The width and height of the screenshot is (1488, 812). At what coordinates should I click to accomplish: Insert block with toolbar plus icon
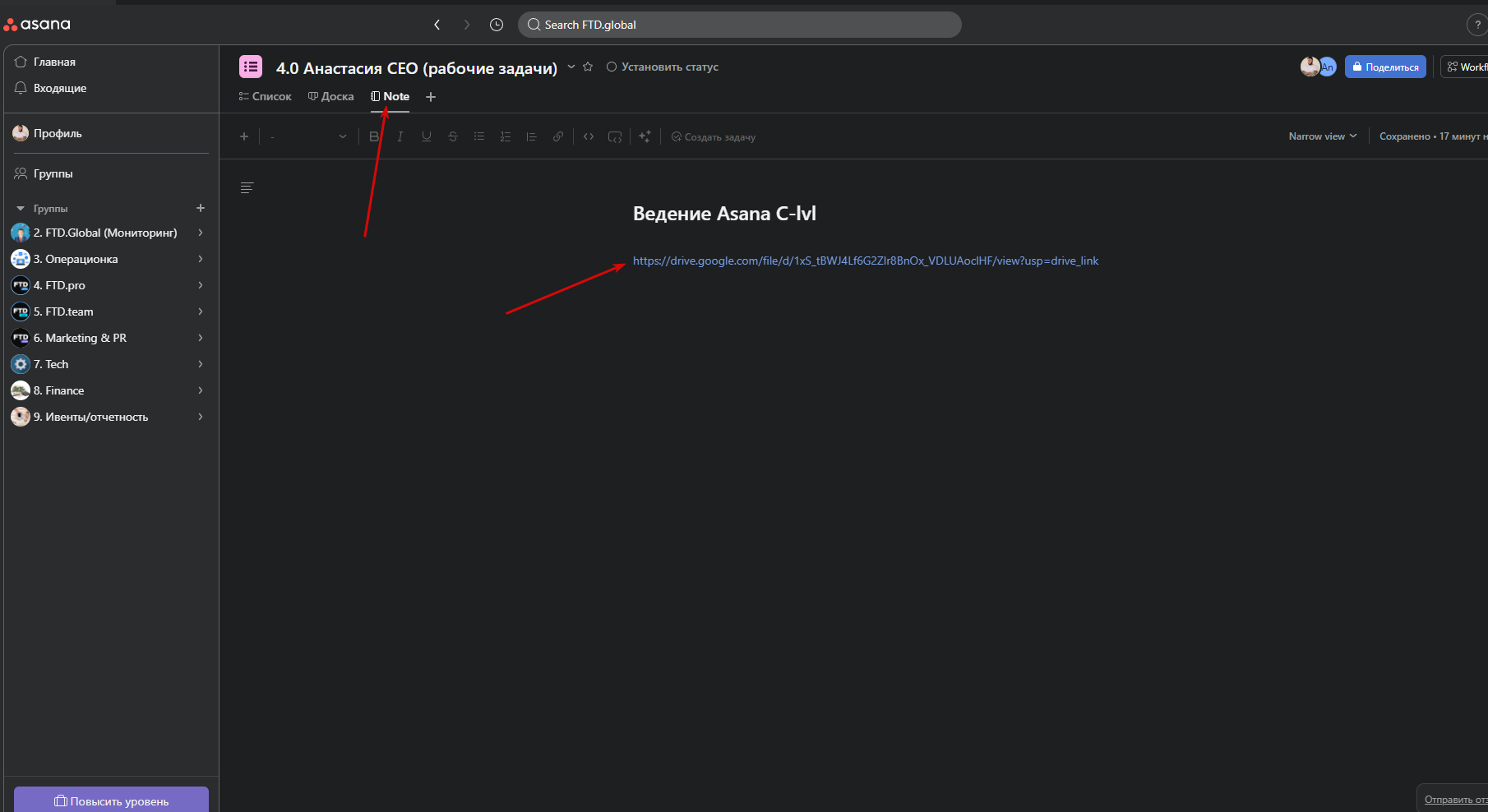[x=244, y=136]
